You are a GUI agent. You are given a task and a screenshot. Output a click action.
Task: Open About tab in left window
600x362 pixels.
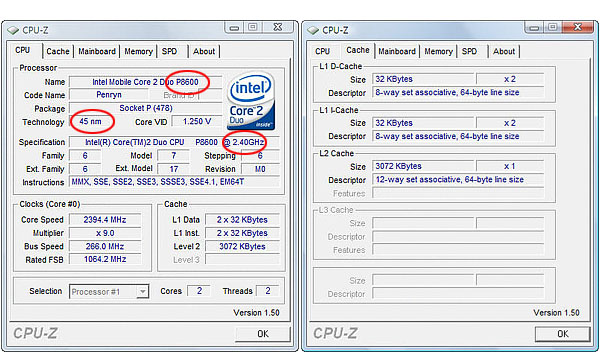tap(204, 51)
